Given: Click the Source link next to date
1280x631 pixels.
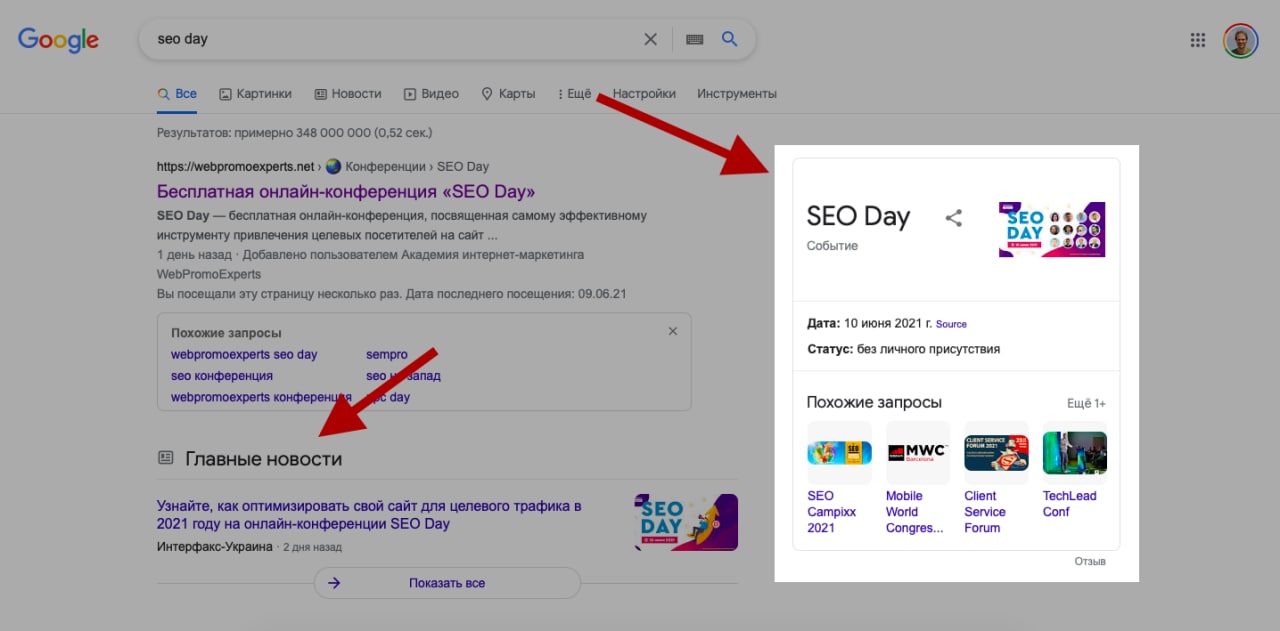Looking at the screenshot, I should 951,324.
